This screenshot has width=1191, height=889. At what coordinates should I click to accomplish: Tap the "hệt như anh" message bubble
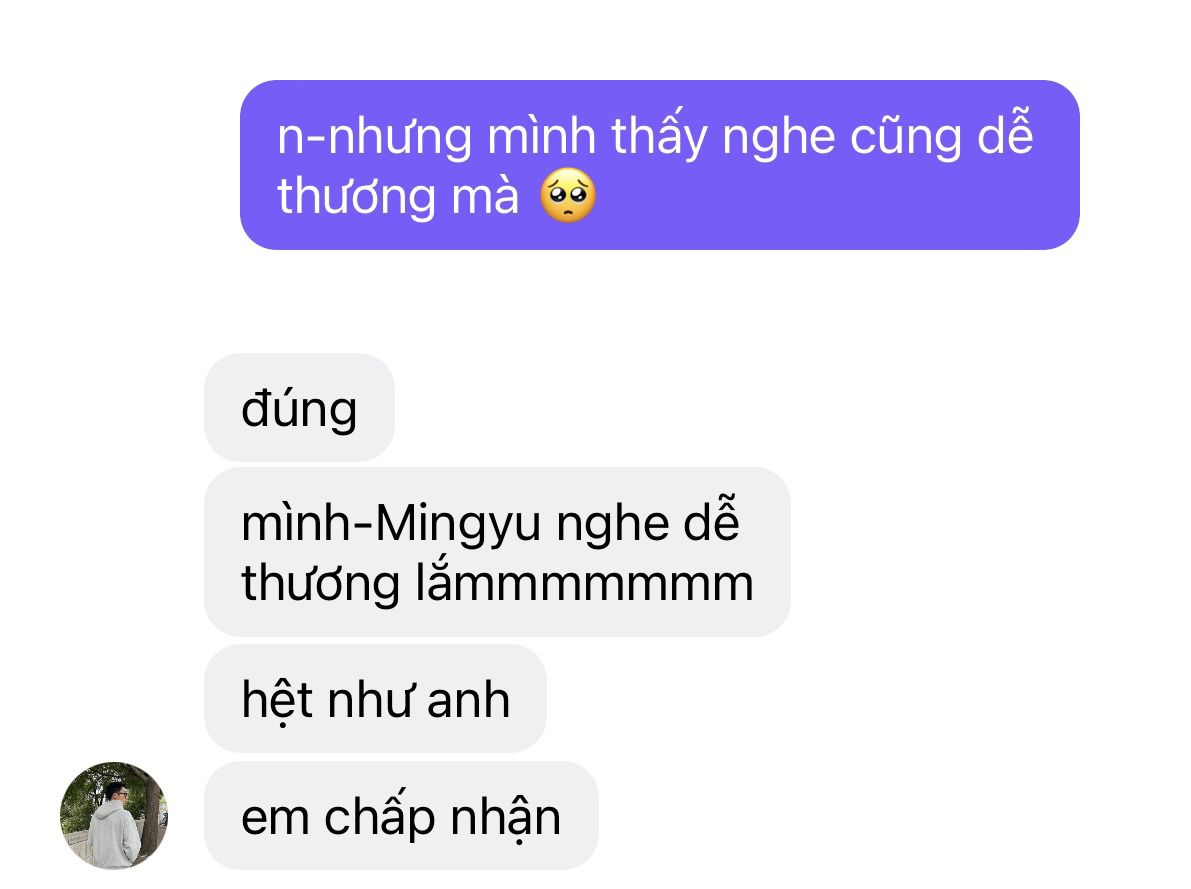pyautogui.click(x=375, y=698)
